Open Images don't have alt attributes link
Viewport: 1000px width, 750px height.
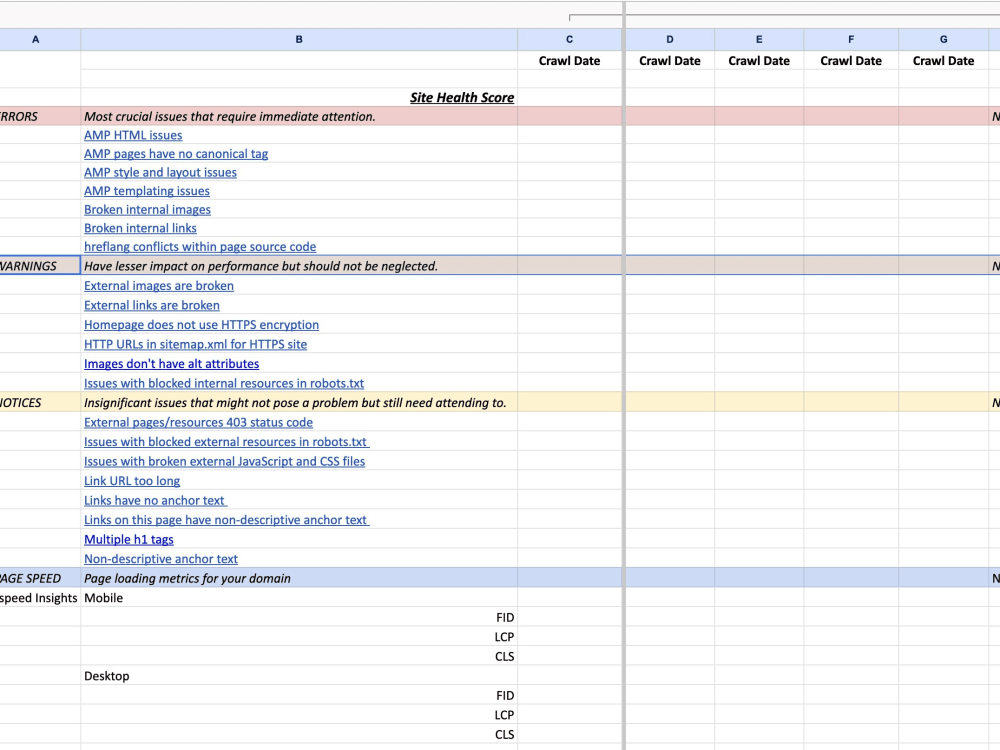[x=172, y=364]
